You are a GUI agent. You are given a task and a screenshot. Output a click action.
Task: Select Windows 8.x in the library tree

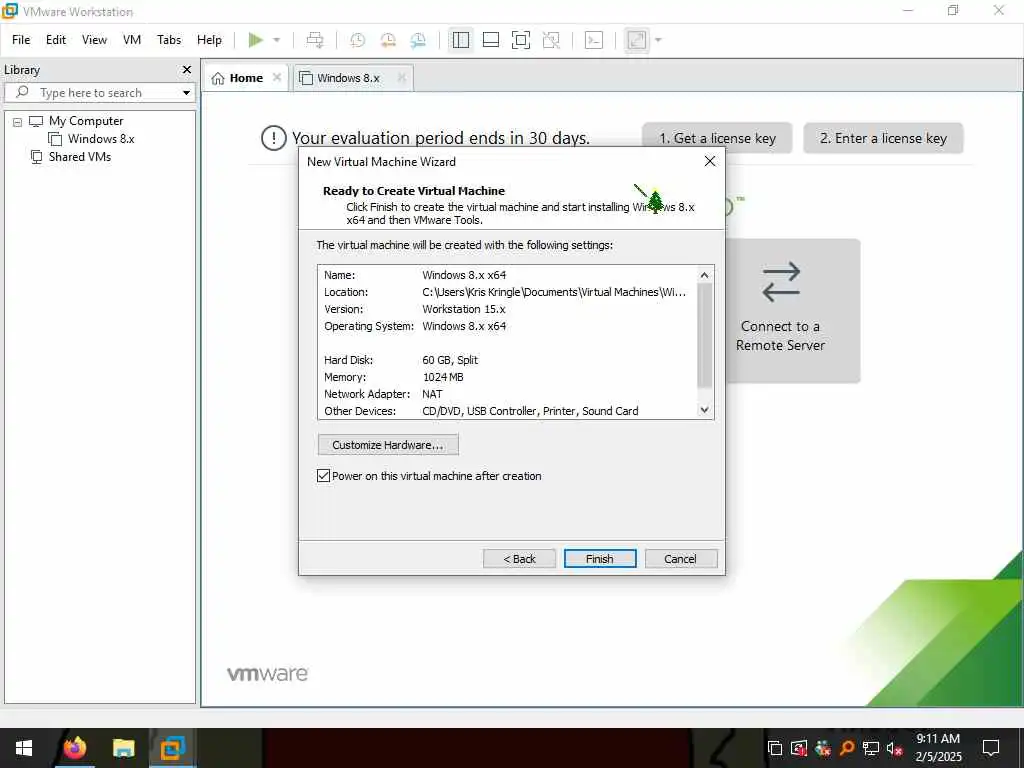tap(101, 138)
